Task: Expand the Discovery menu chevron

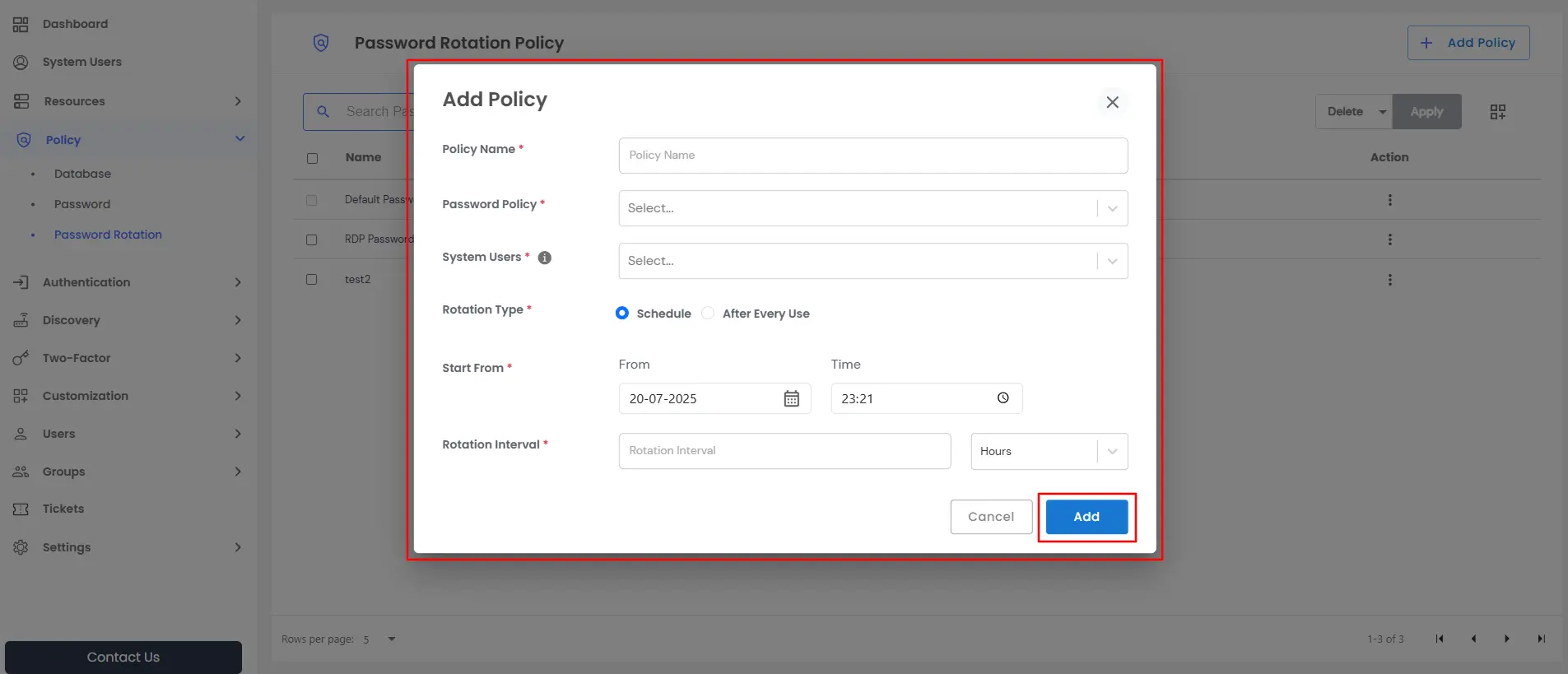Action: point(238,320)
